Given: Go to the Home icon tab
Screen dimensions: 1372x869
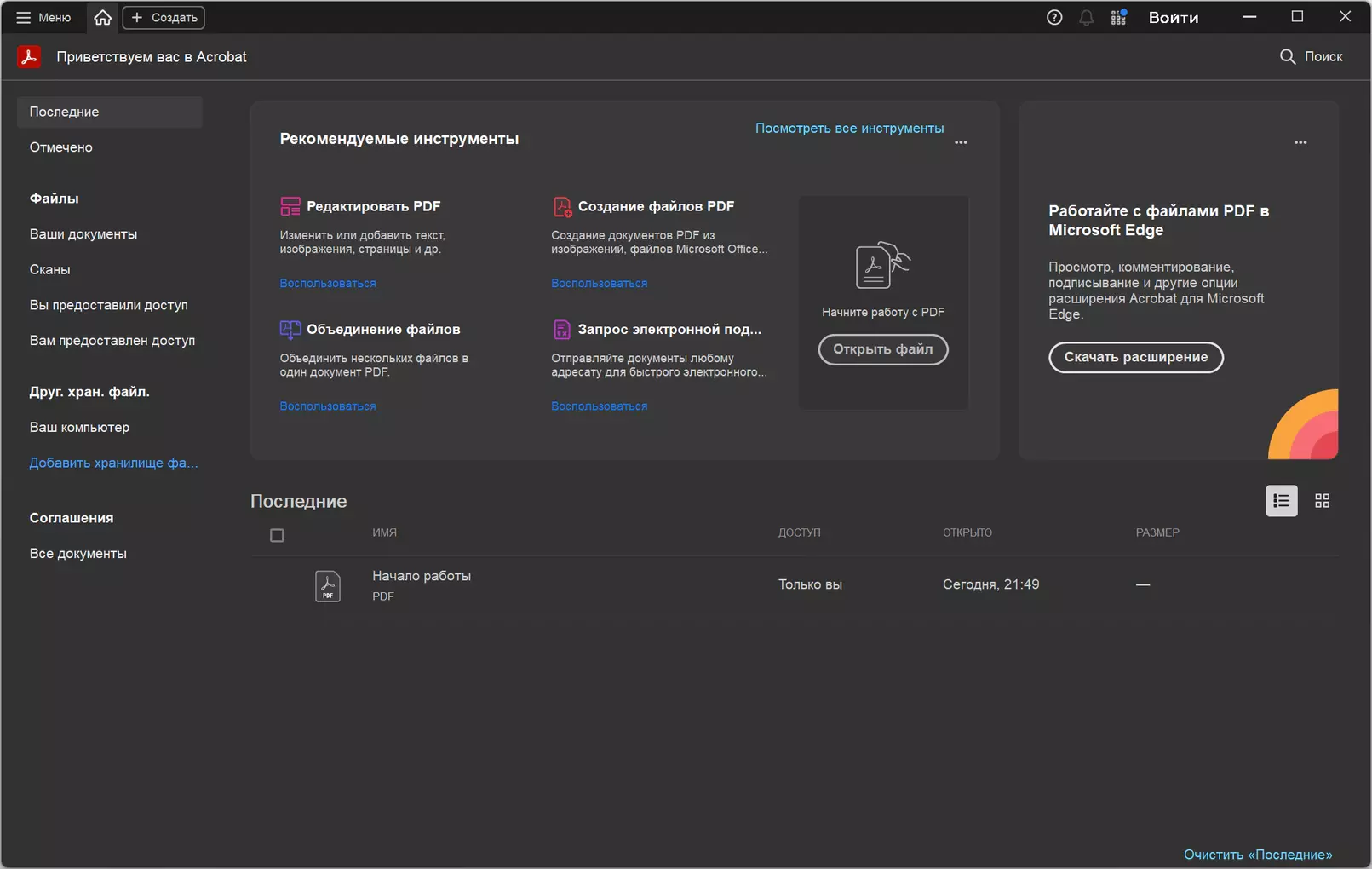Looking at the screenshot, I should pyautogui.click(x=102, y=18).
